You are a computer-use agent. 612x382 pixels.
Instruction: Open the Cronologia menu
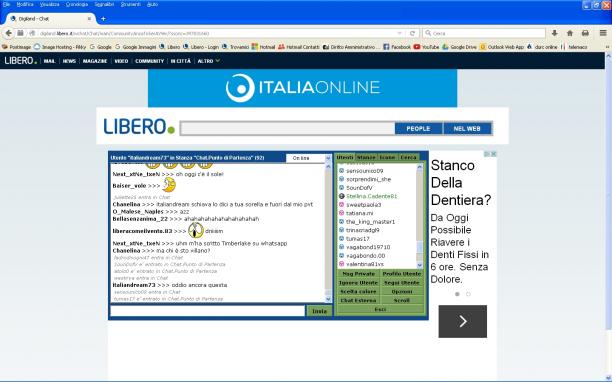click(x=77, y=4)
